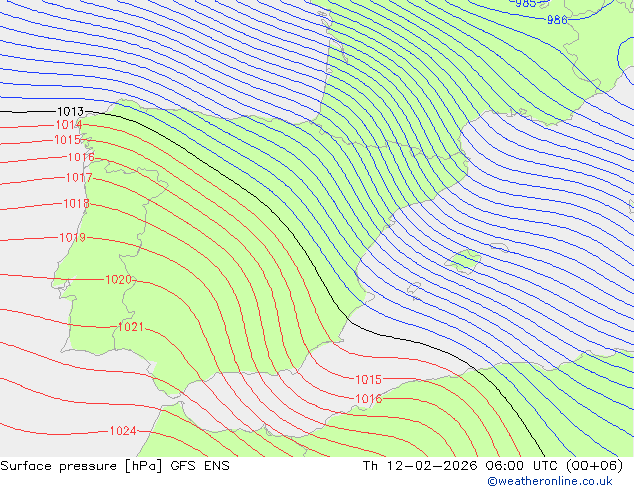Click the blue 985 isobar label
The height and width of the screenshot is (490, 634).
(527, 3)
